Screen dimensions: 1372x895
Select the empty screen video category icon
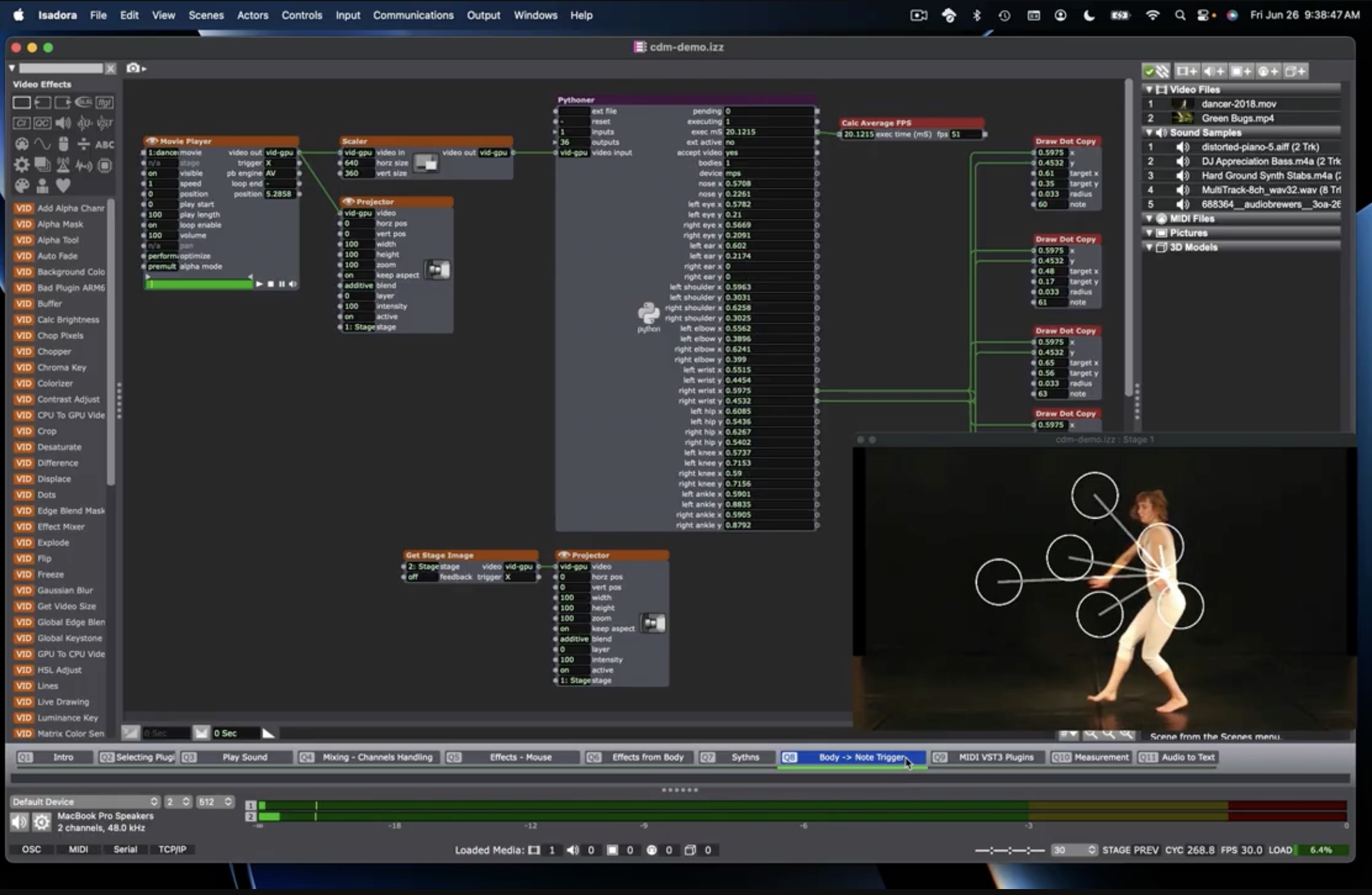click(x=21, y=103)
